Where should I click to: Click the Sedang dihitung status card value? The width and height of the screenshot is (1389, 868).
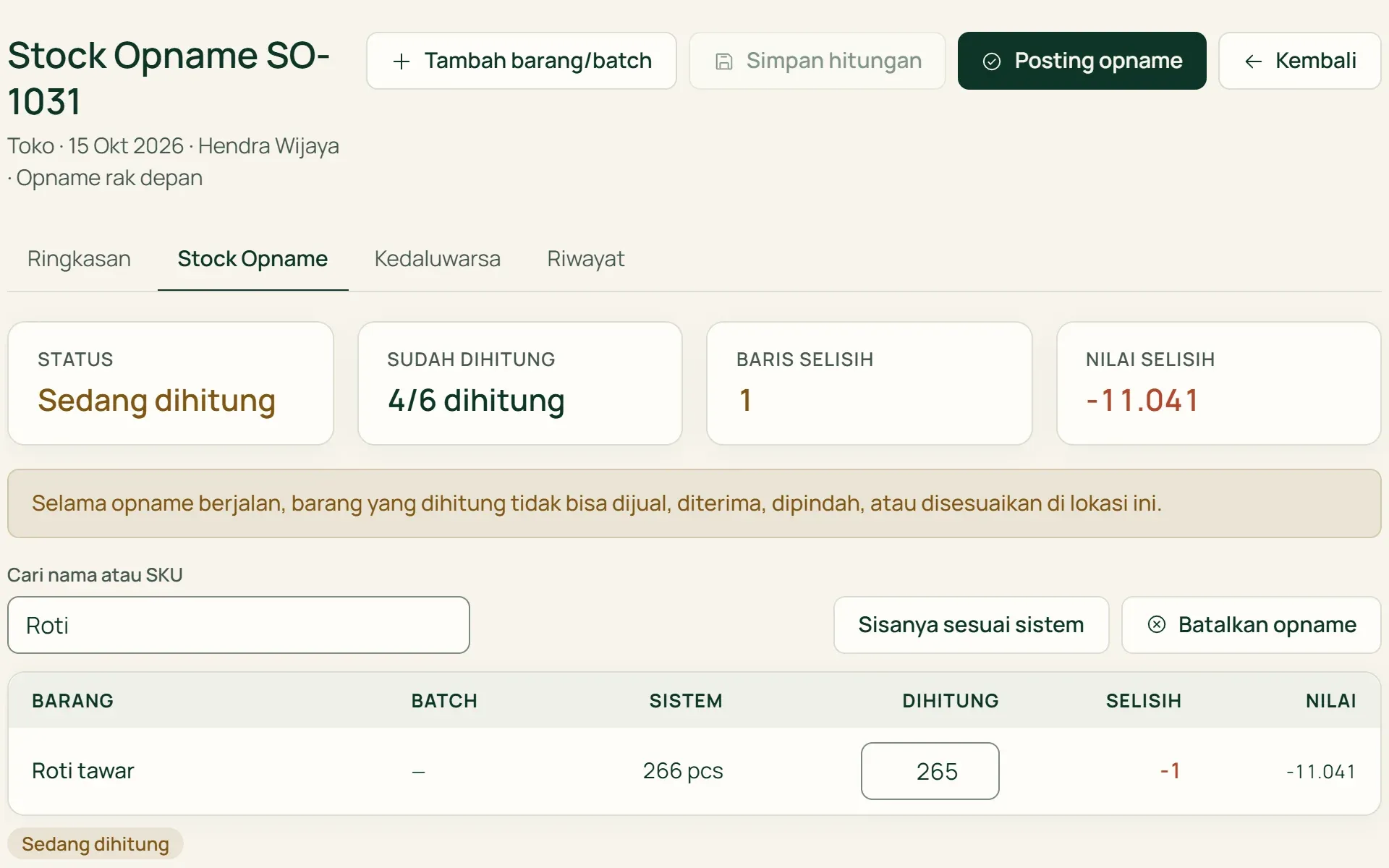coord(156,401)
